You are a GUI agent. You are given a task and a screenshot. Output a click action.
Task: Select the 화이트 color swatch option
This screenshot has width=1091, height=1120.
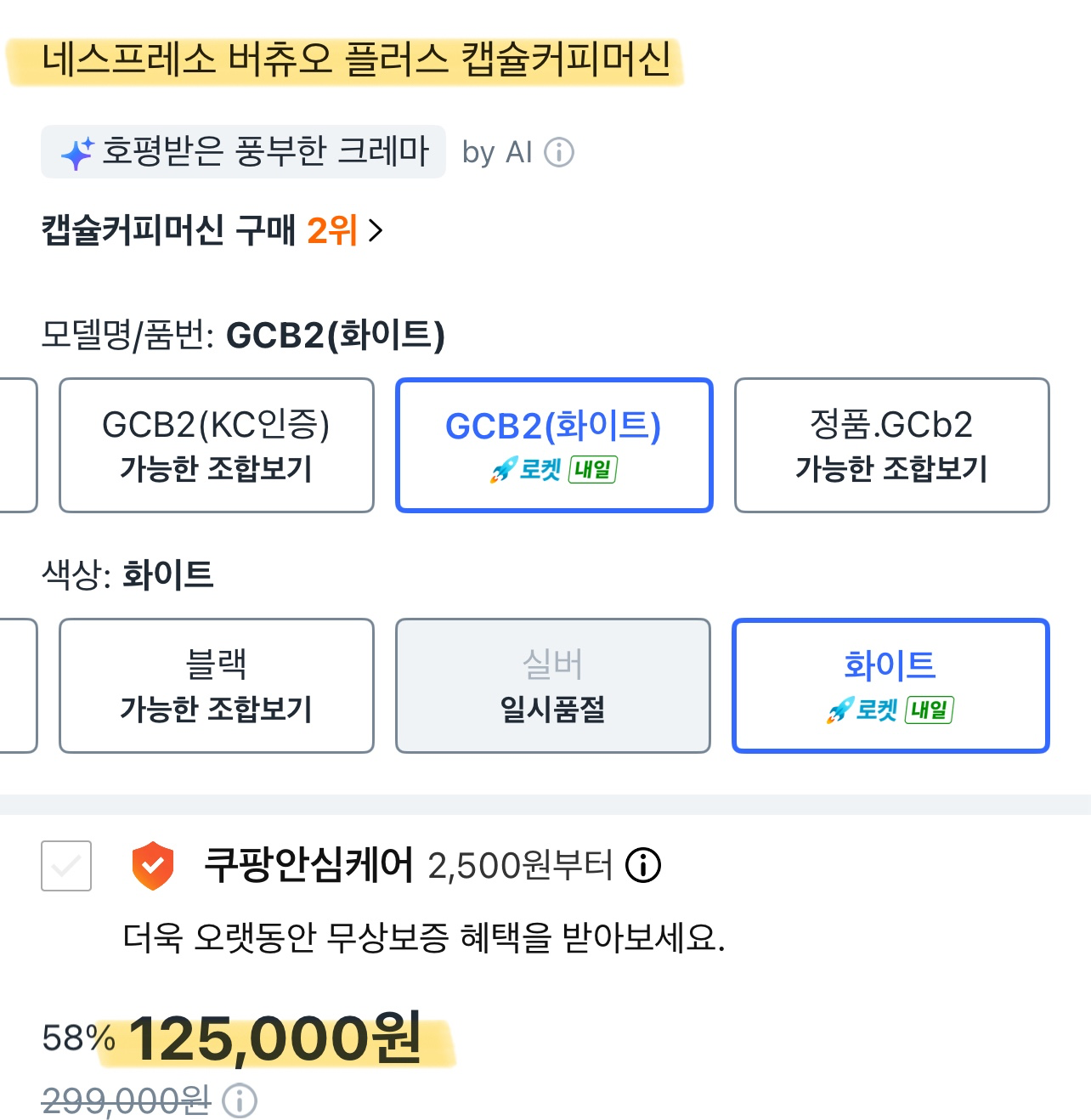pyautogui.click(x=890, y=686)
